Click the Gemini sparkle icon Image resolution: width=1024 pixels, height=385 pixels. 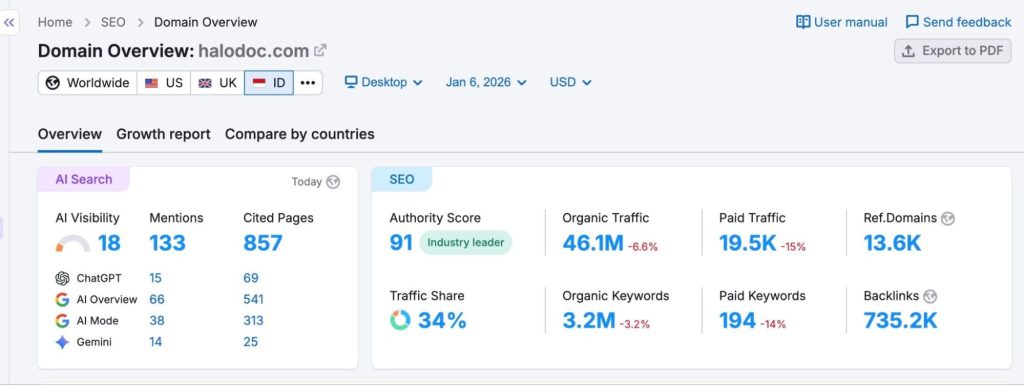pyautogui.click(x=62, y=342)
